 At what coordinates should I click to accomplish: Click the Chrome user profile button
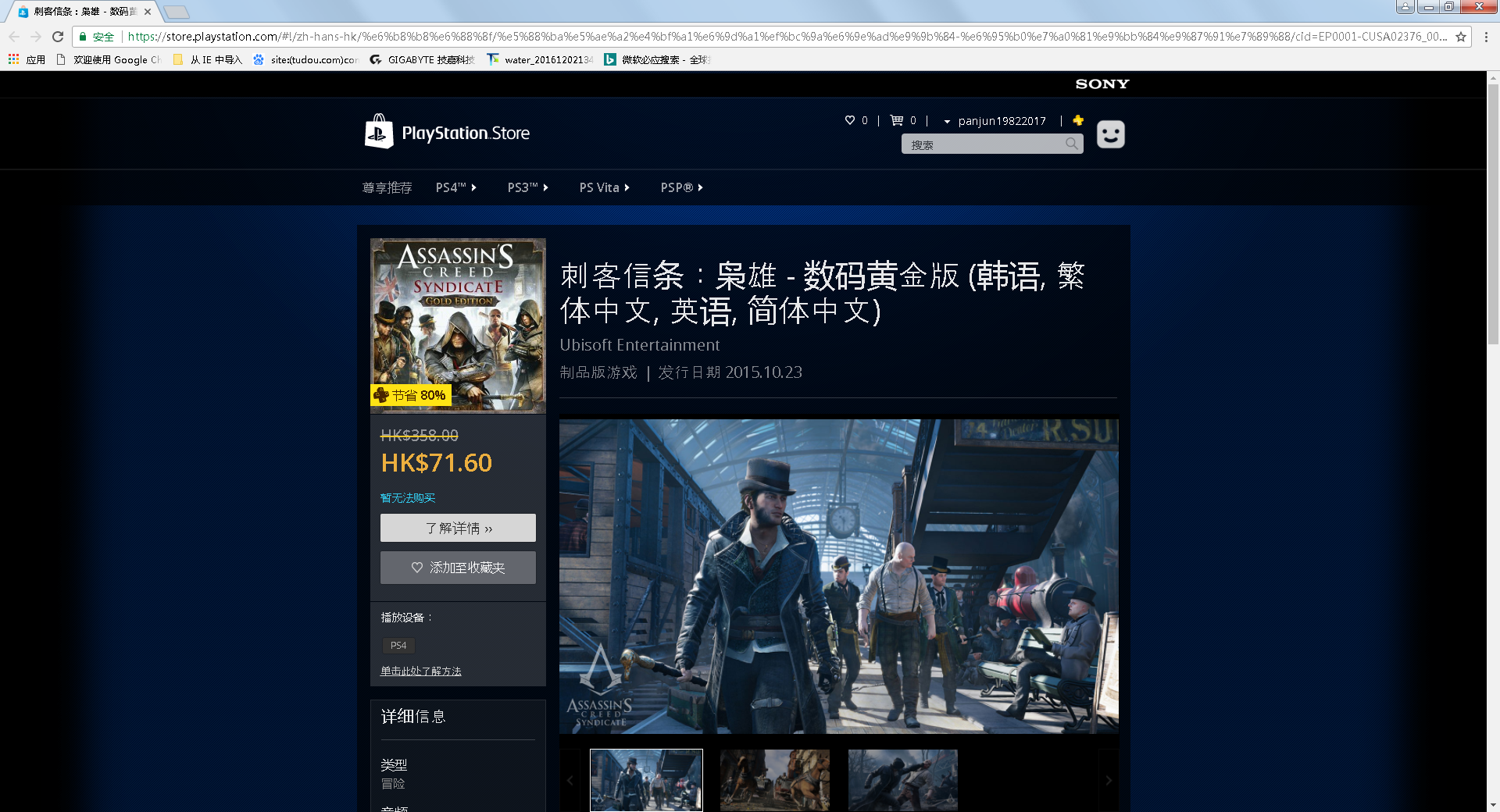pyautogui.click(x=1405, y=7)
